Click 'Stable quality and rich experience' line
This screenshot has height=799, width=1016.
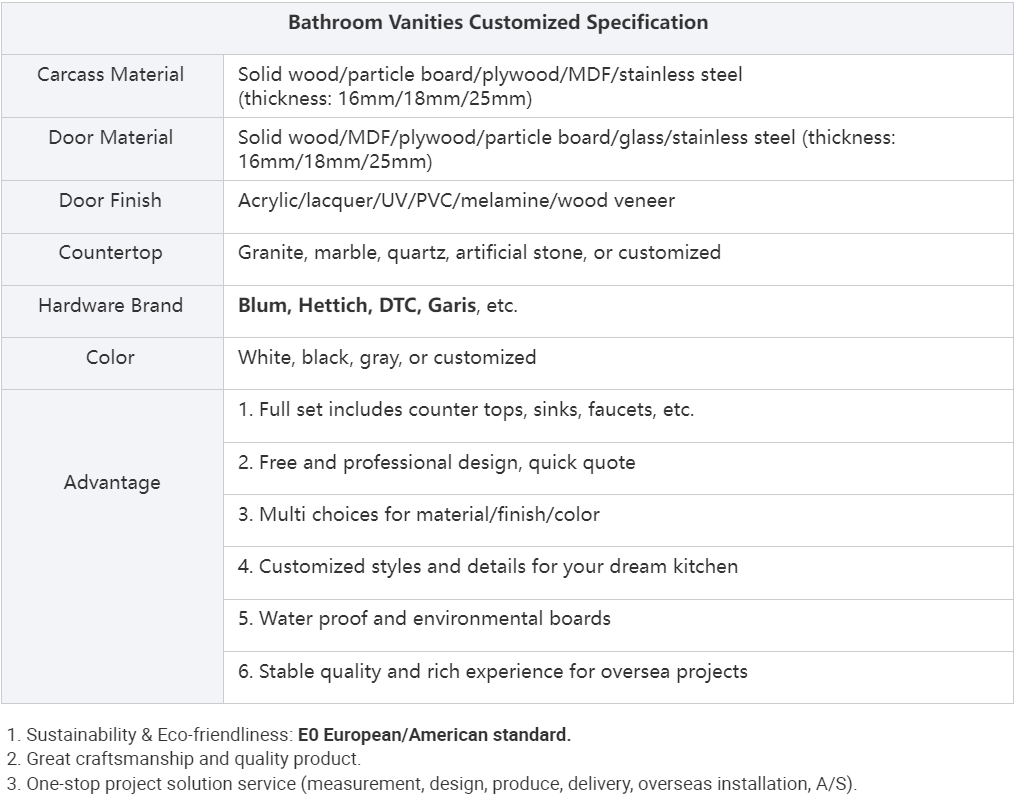click(x=493, y=672)
